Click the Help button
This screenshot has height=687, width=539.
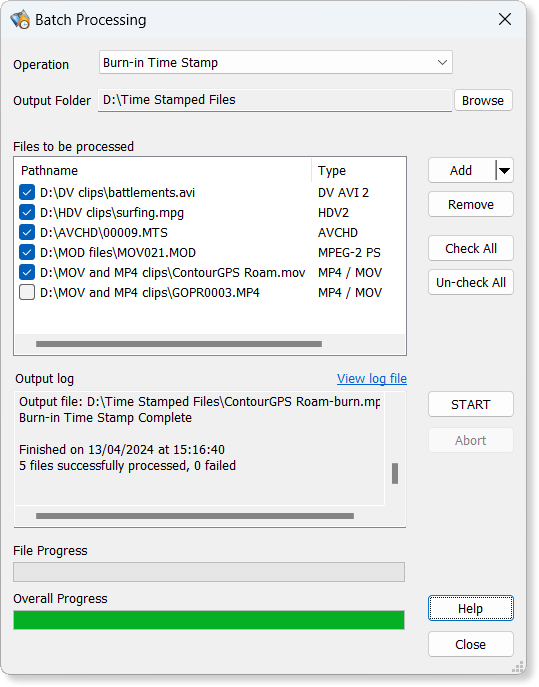(471, 608)
